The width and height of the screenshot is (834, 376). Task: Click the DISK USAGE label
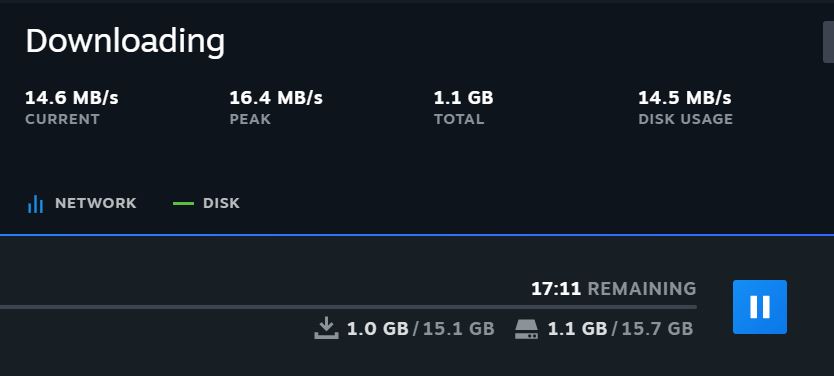tap(686, 119)
